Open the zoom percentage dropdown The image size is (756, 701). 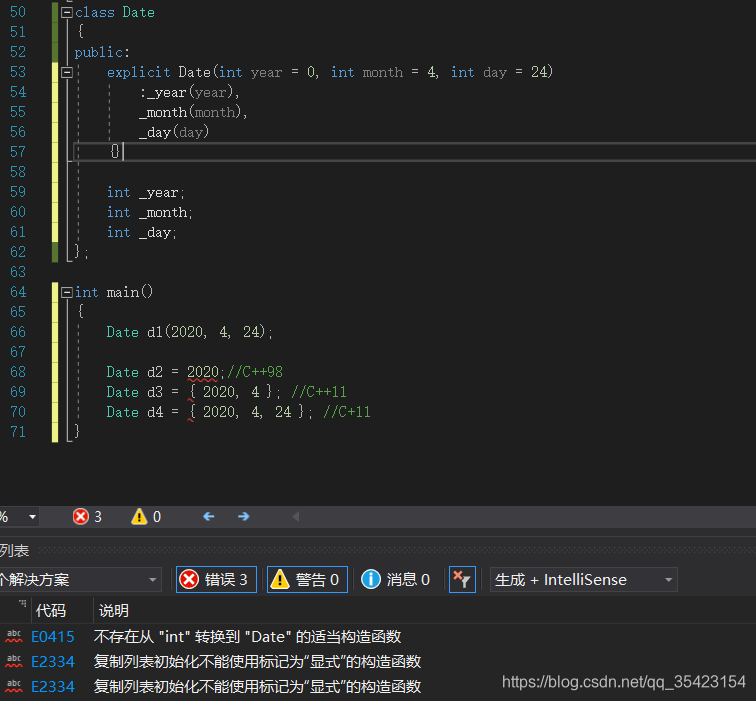point(32,517)
